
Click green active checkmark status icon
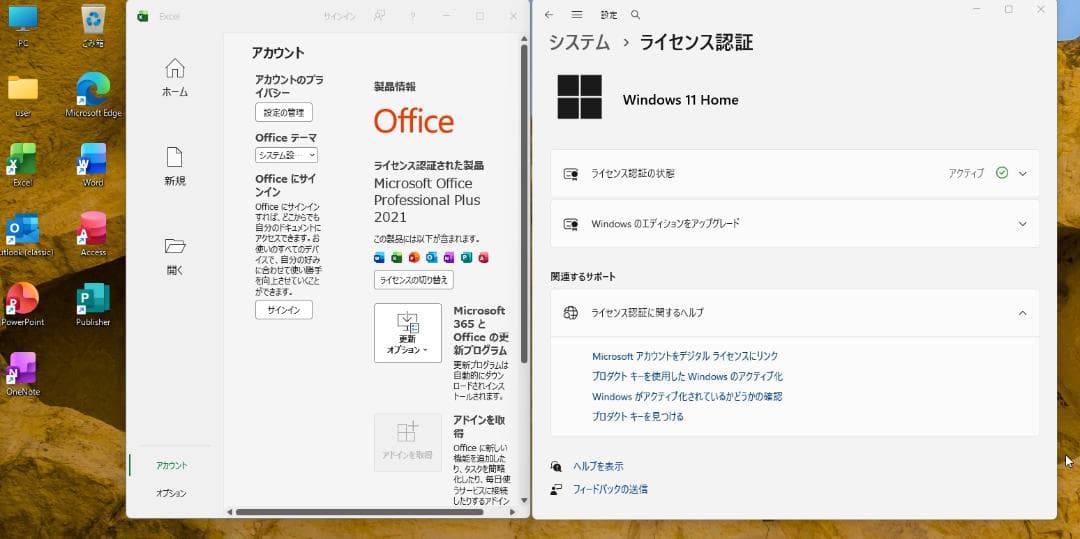1001,173
